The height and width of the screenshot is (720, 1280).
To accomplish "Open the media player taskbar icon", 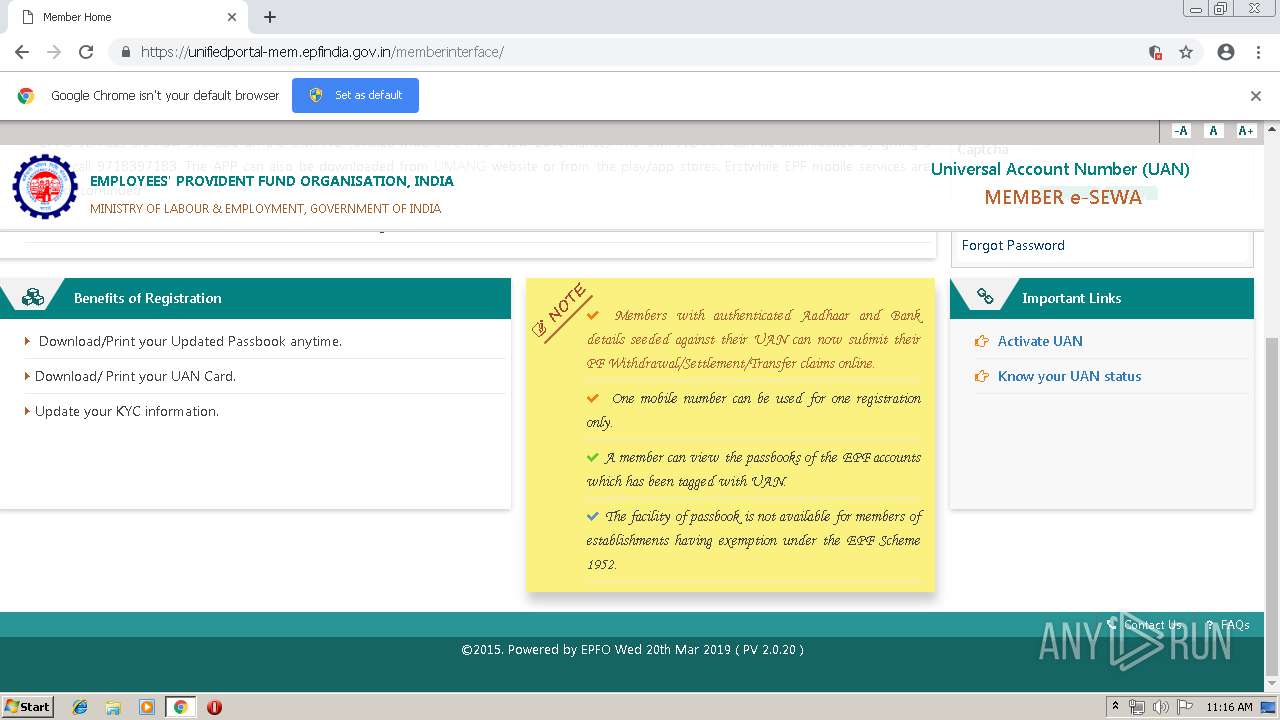I will tap(147, 707).
